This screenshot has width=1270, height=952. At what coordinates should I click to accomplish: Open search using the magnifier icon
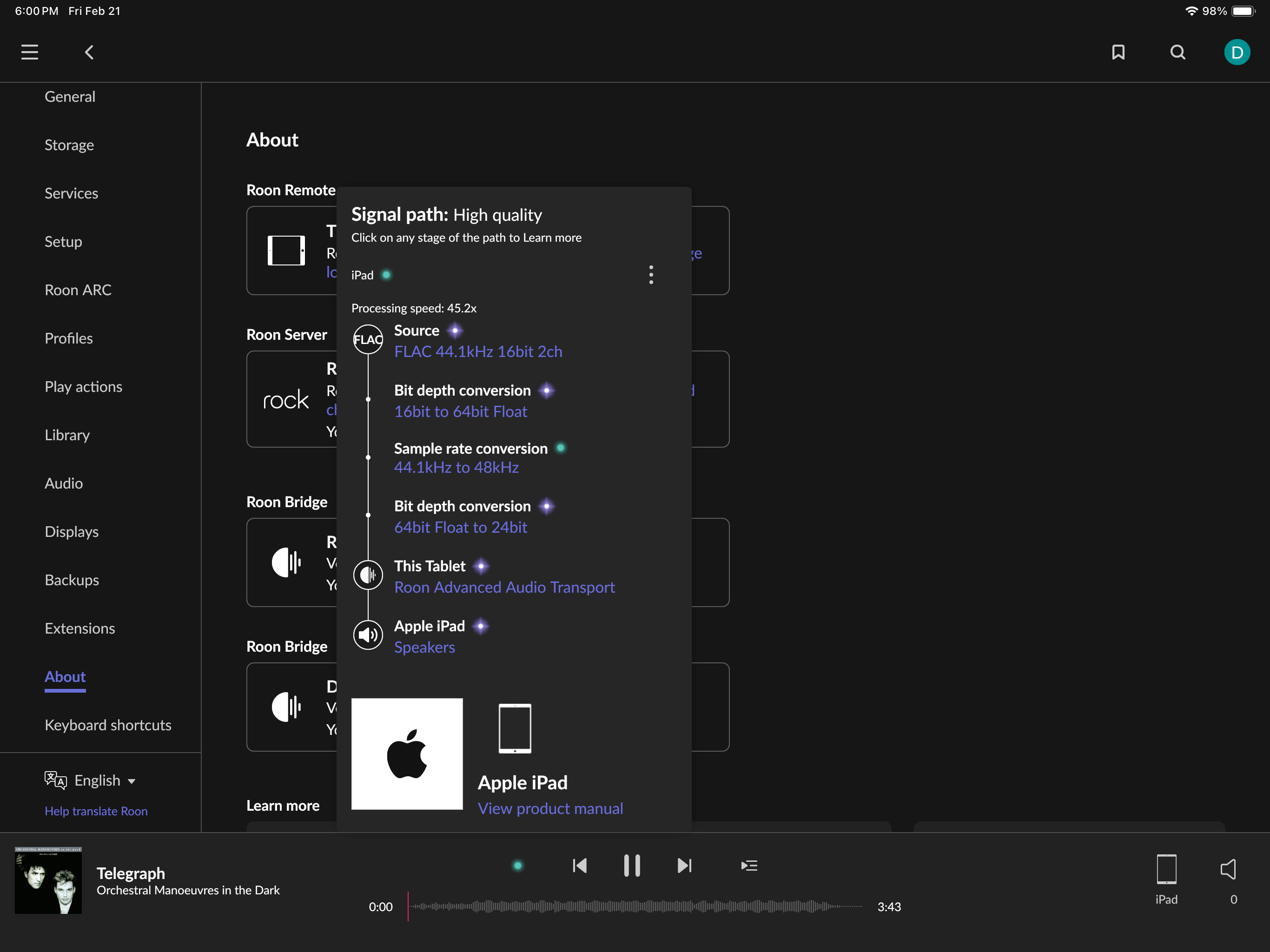click(1177, 52)
